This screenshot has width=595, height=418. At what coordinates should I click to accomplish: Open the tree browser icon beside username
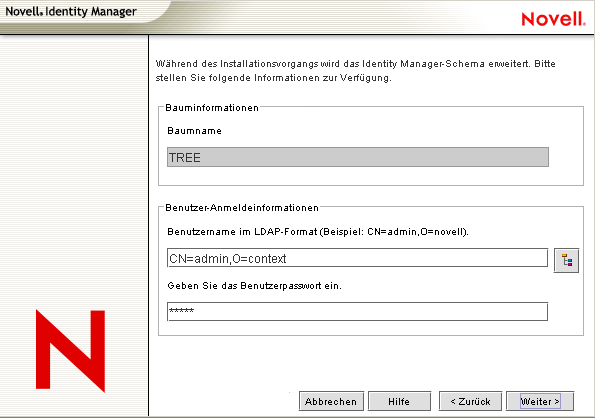566,260
